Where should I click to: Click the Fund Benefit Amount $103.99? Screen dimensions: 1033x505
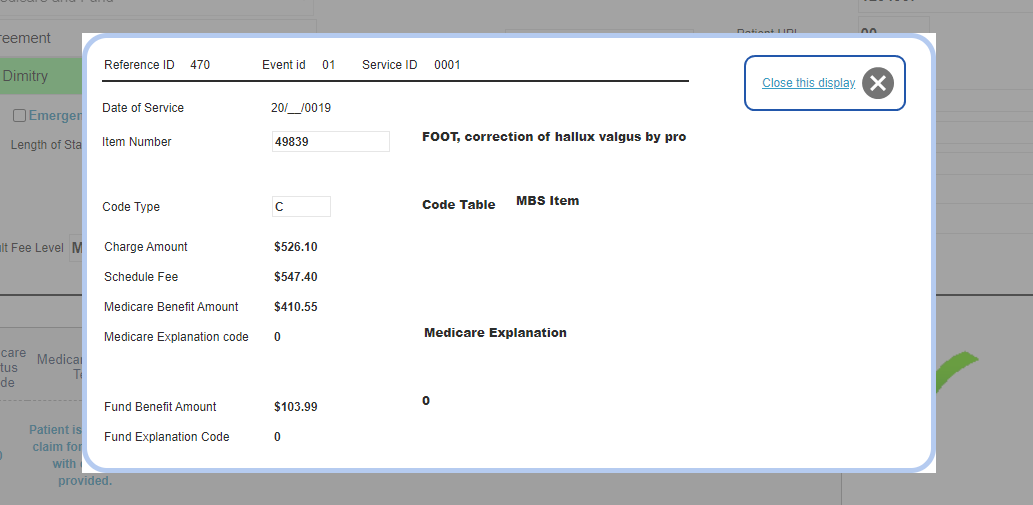tap(296, 407)
